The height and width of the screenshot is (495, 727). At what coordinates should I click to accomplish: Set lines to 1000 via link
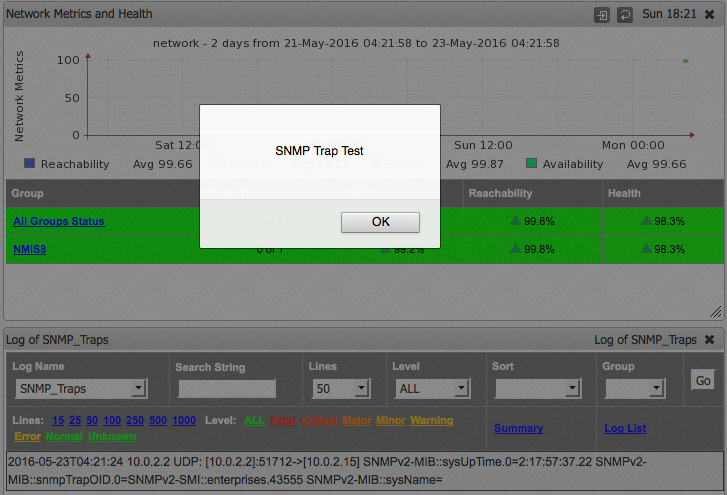point(184,421)
